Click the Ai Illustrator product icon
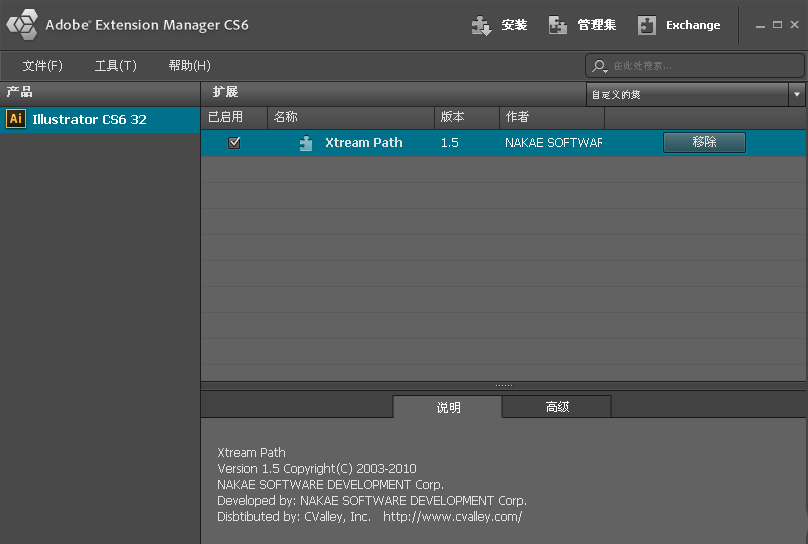The width and height of the screenshot is (808, 544). point(15,118)
